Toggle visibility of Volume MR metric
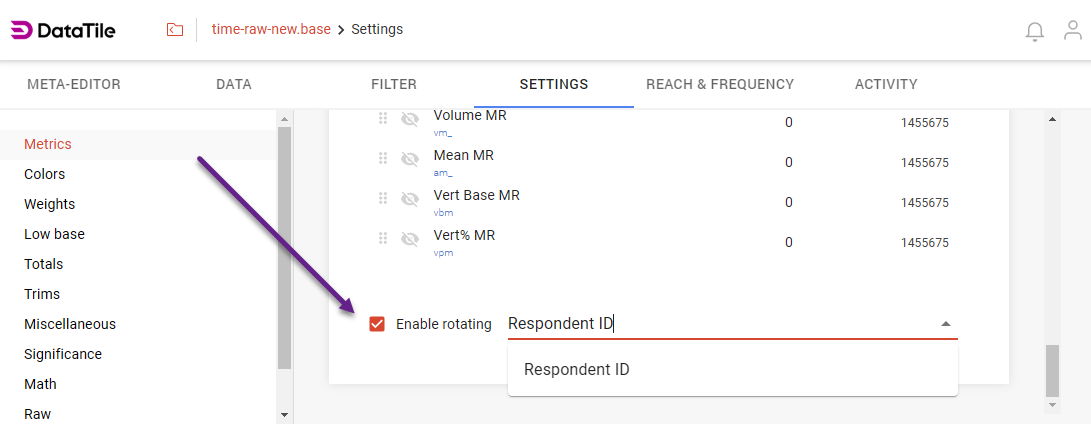Image resolution: width=1091 pixels, height=424 pixels. 409,119
